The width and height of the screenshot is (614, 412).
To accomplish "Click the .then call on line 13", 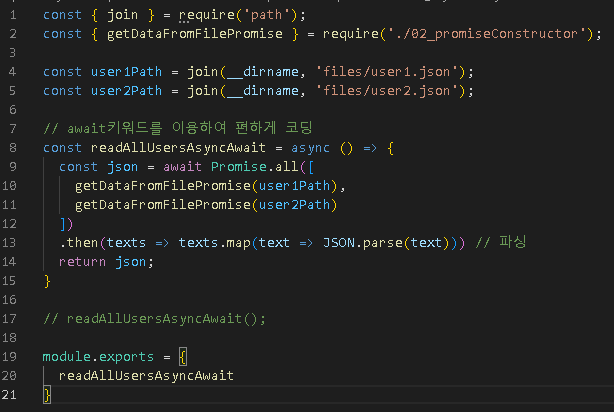I will click(79, 243).
